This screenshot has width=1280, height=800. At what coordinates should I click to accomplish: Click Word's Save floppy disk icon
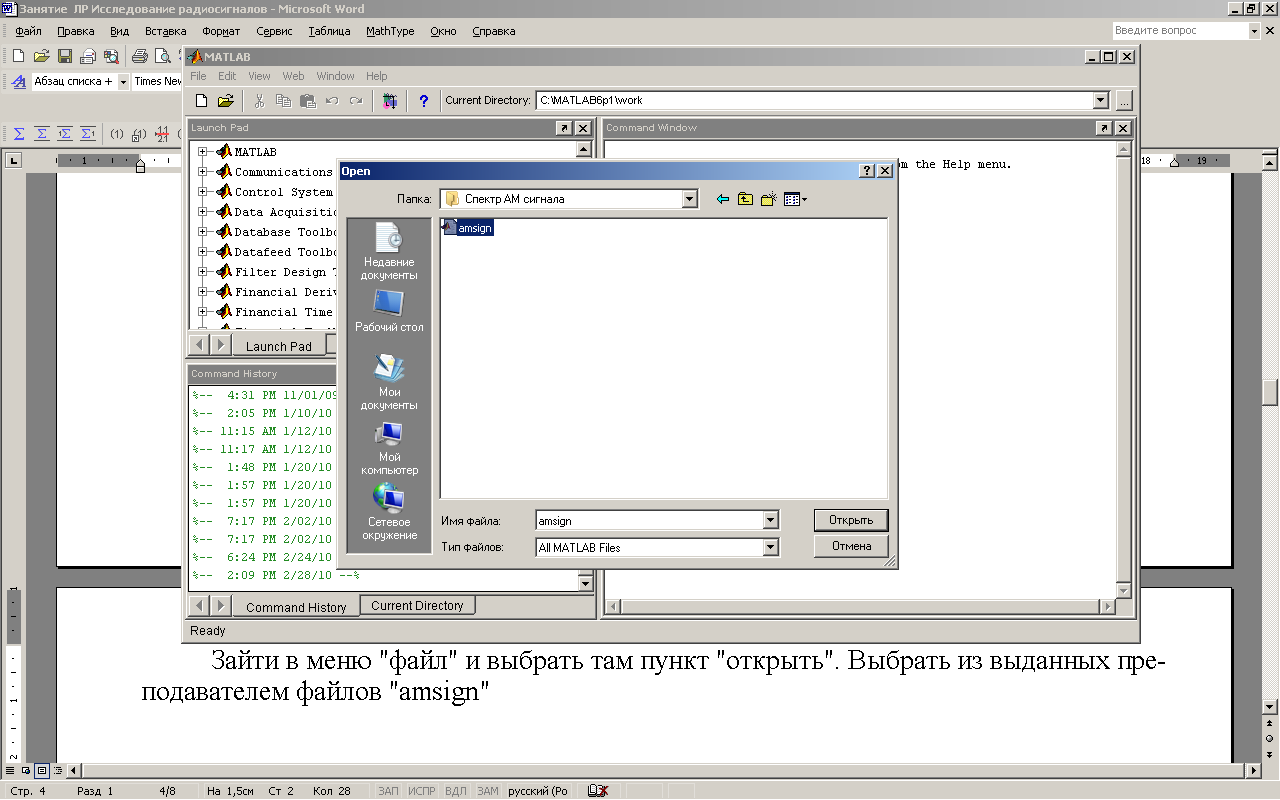64,56
